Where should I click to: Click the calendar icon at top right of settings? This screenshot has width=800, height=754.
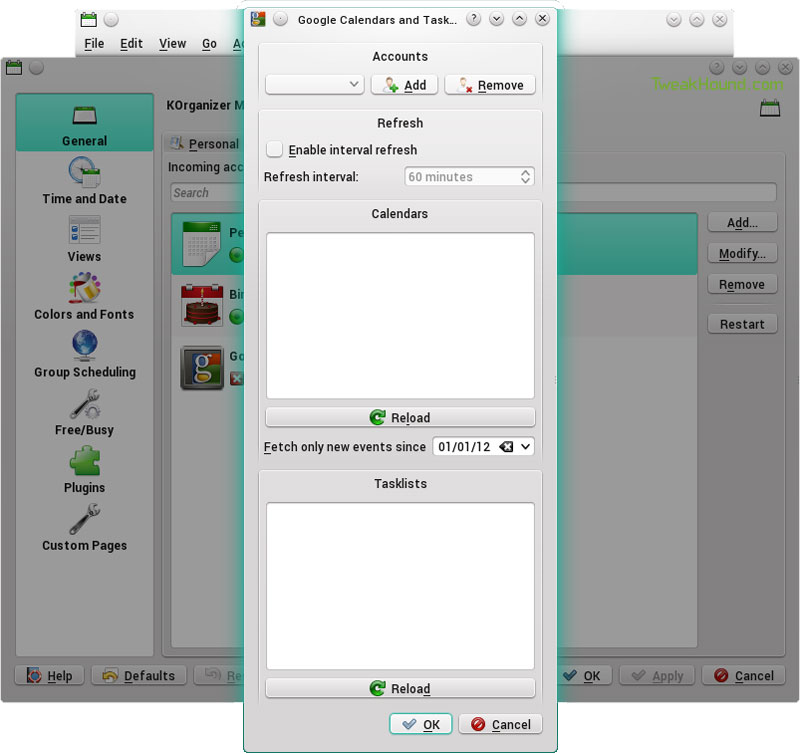(770, 108)
